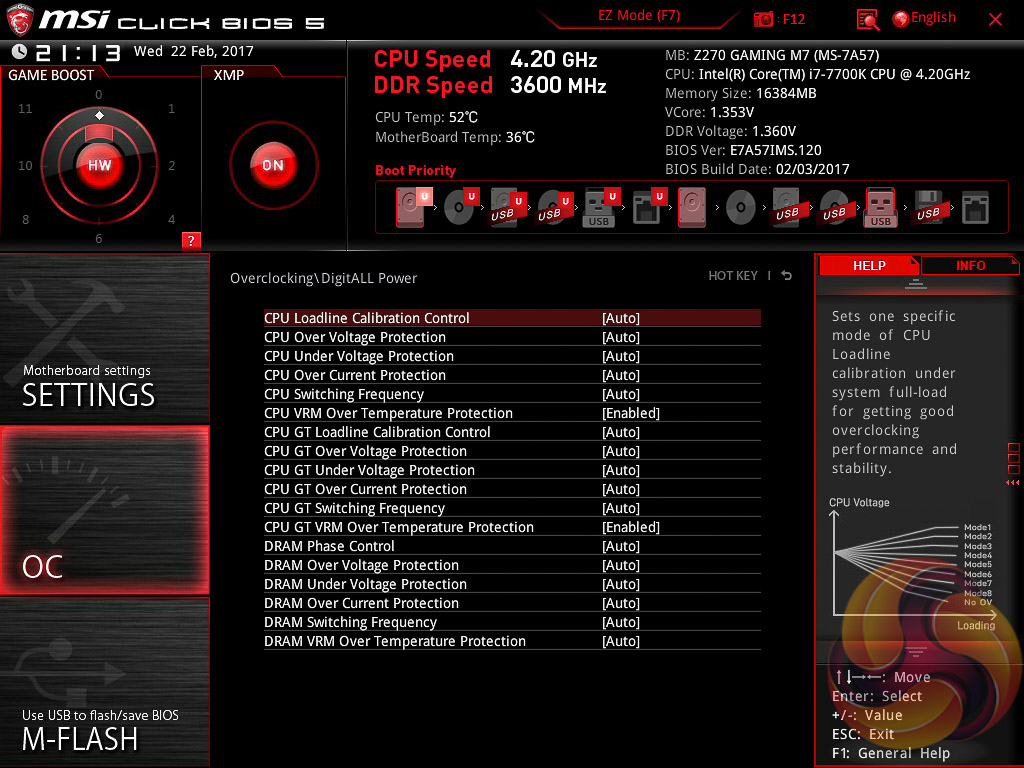1024x768 pixels.
Task: Click the Overclocking\DigitALL Power breadcrumb
Action: 323,278
